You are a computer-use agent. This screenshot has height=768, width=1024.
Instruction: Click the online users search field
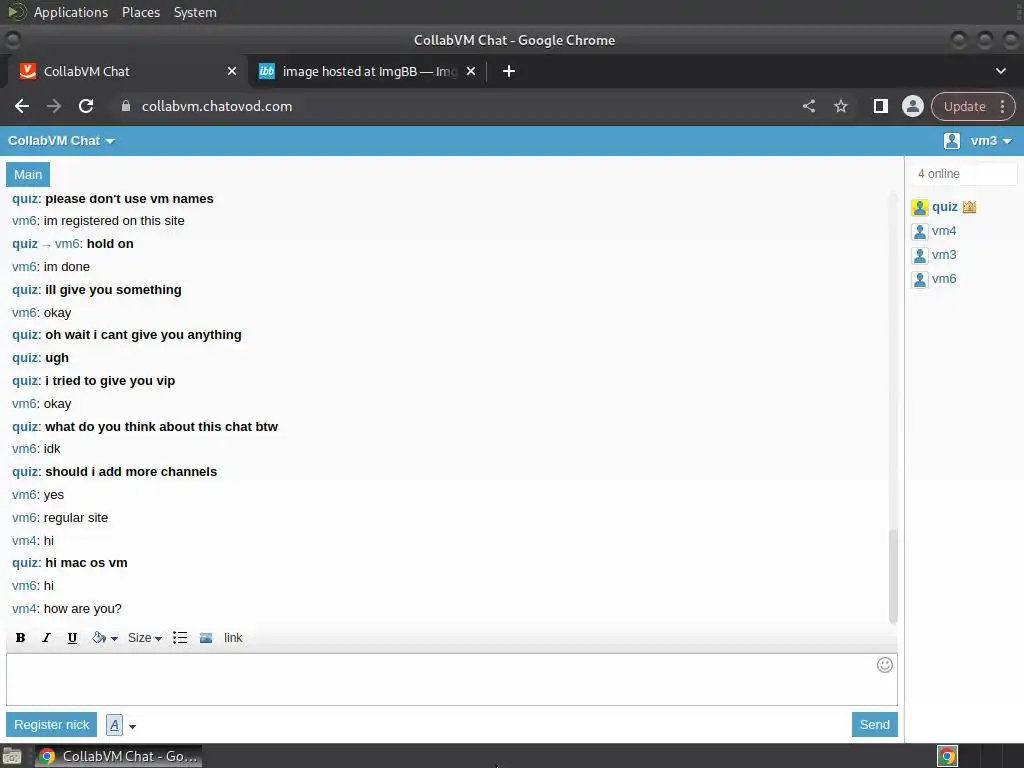[964, 174]
